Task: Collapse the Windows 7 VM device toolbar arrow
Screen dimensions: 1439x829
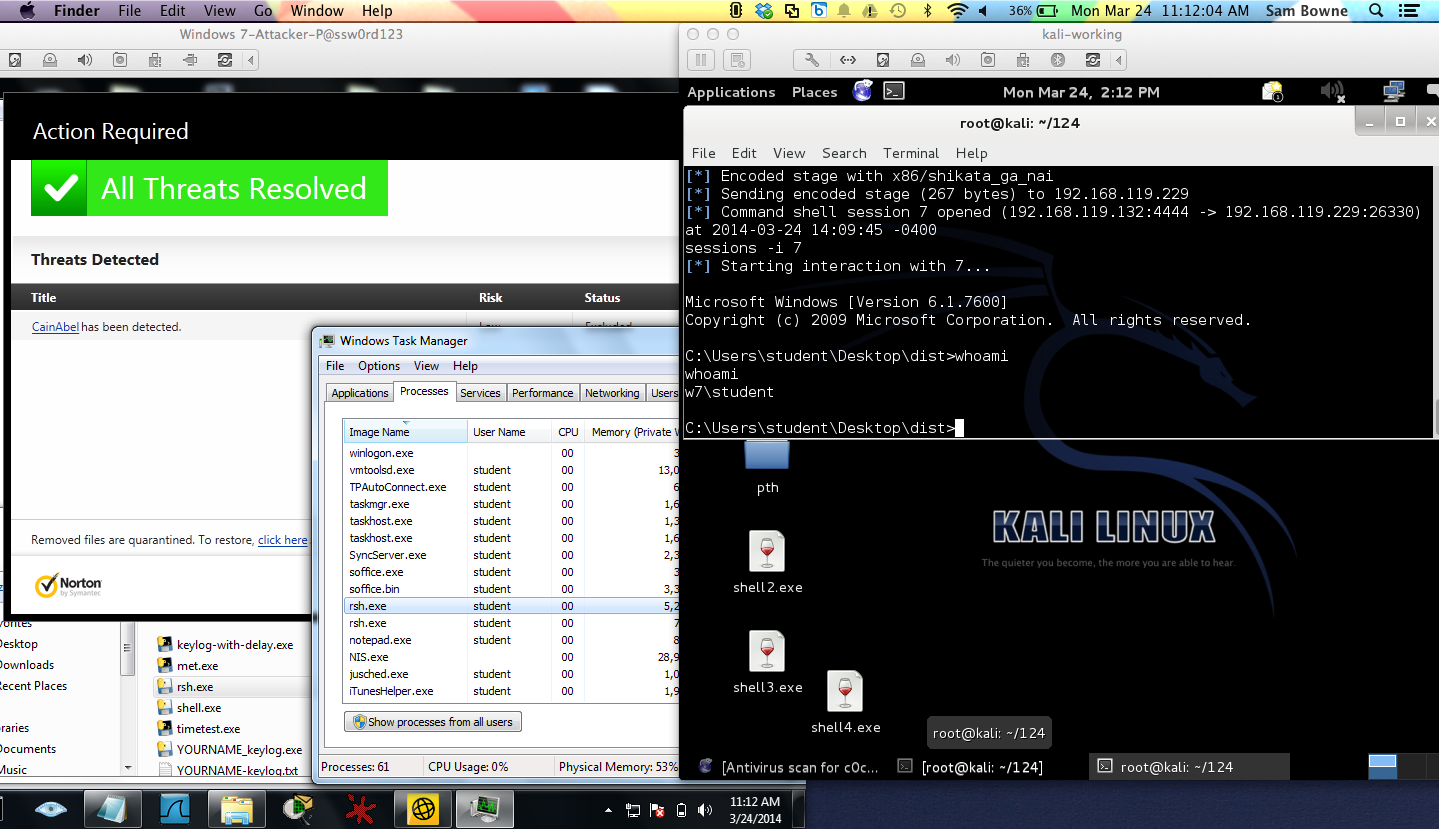Action: point(251,60)
